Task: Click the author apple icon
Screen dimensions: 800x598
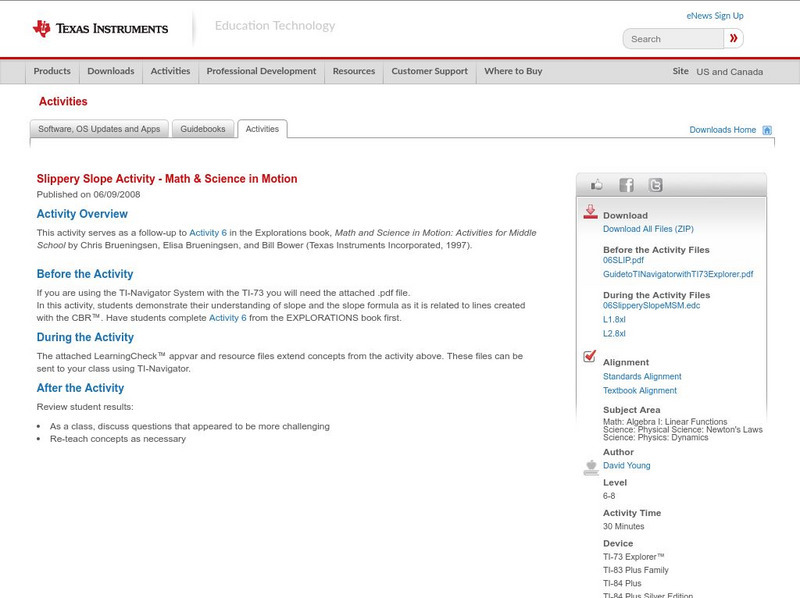Action: 591,467
